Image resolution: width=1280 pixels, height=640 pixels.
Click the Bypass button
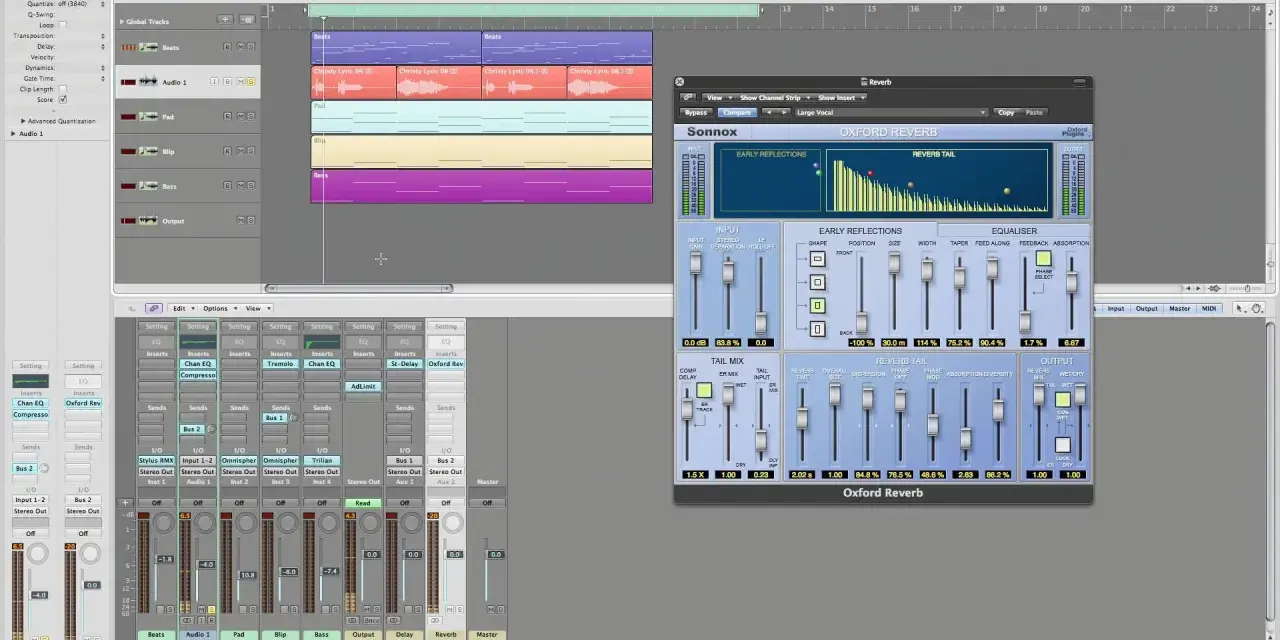tap(696, 113)
